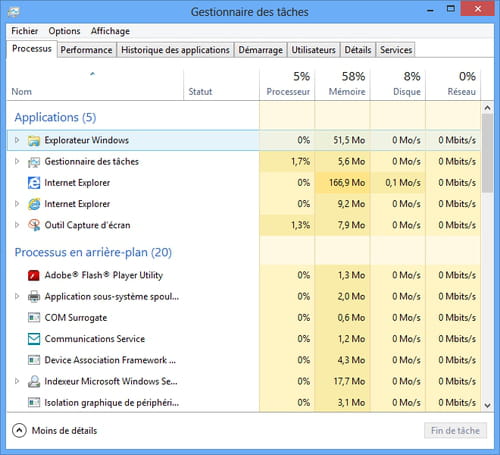Viewport: 500px width, 455px height.
Task: Select the Applications (5) group header
Action: (55, 117)
